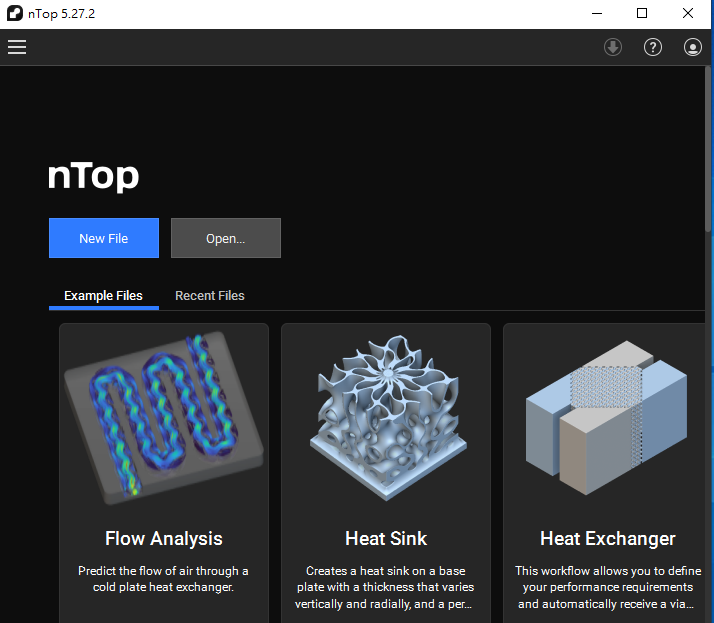Open the Flow Analysis example thumbnail

(164, 418)
